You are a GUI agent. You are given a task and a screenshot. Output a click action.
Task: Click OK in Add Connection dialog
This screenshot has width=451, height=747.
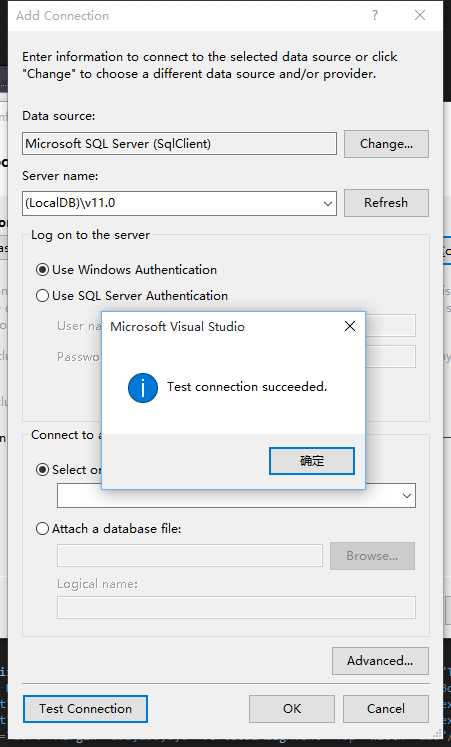pyautogui.click(x=292, y=709)
